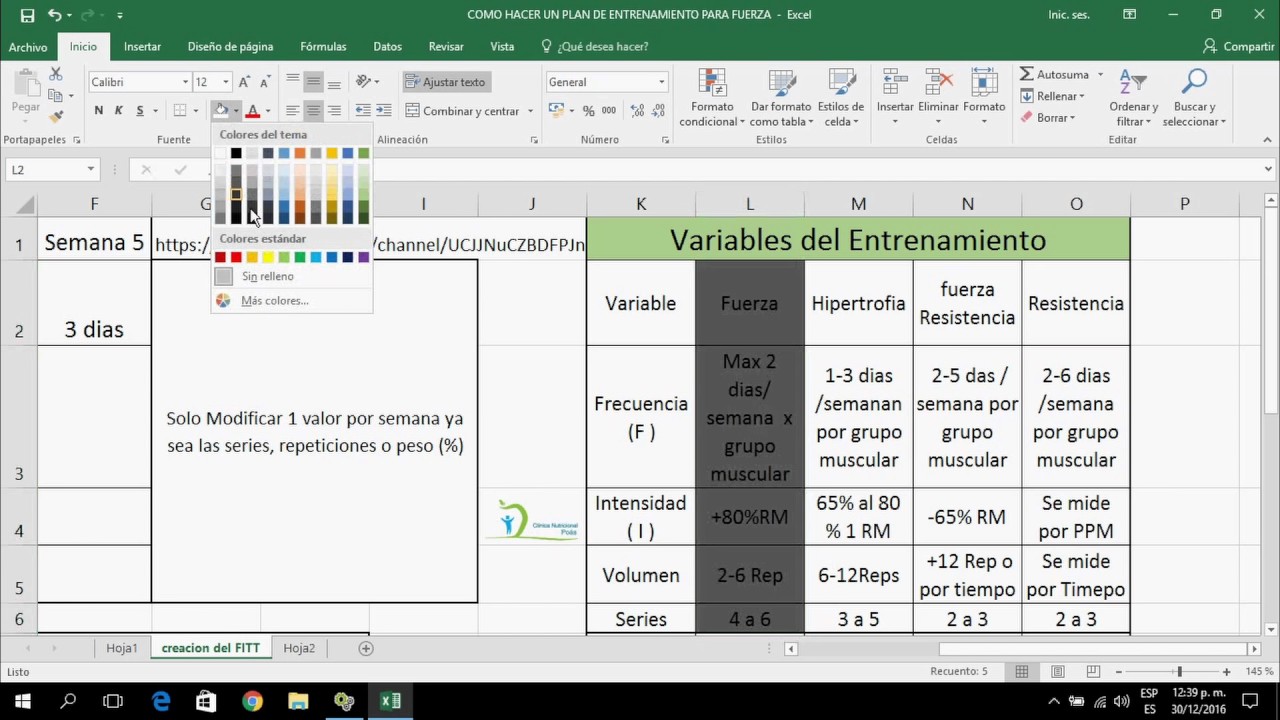Image resolution: width=1280 pixels, height=720 pixels.
Task: Apply the red font color A
Action: (253, 111)
